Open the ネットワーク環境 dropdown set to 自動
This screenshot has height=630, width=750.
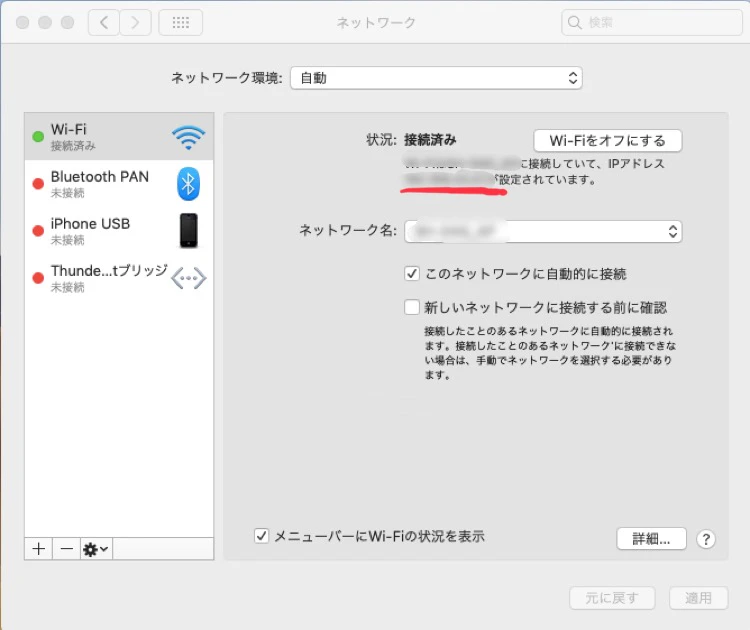tap(436, 78)
